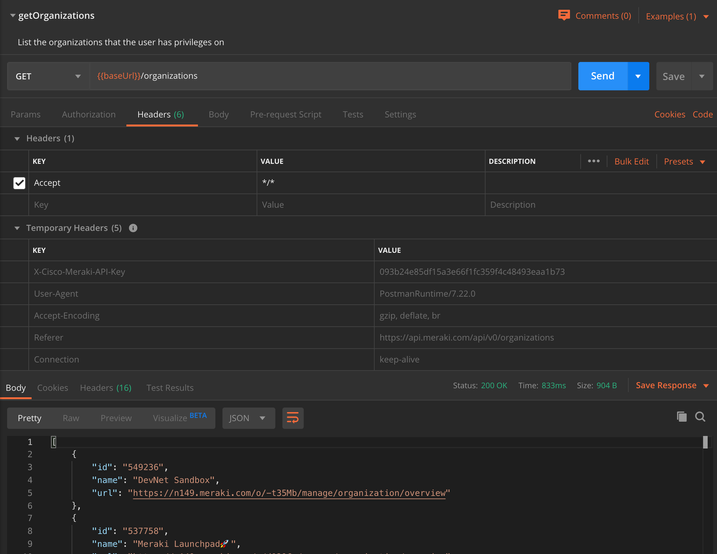The image size is (717, 554).
Task: Open search in response body
Action: pos(700,417)
